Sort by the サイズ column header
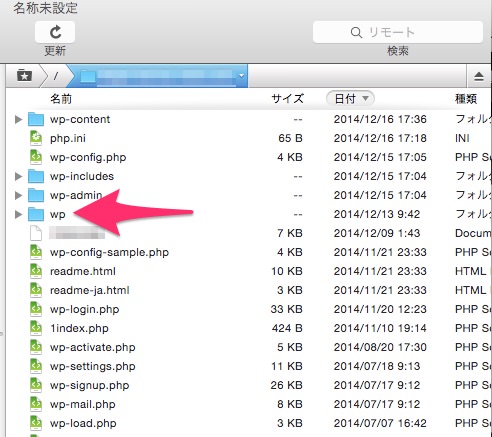This screenshot has width=492, height=437. (288, 99)
